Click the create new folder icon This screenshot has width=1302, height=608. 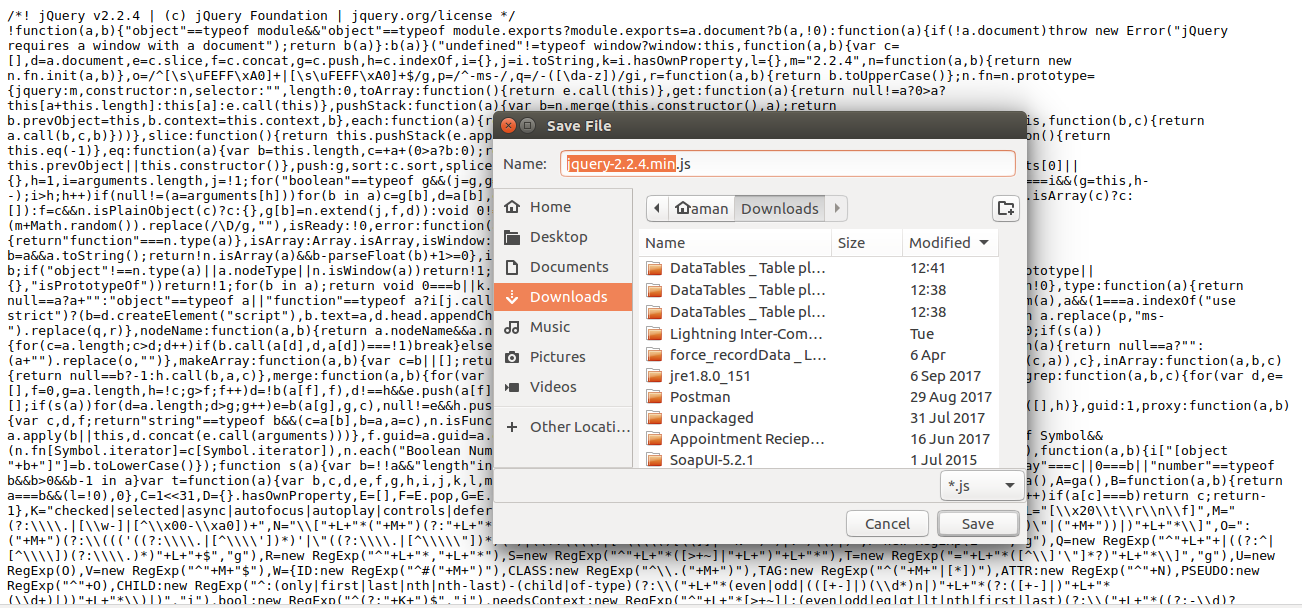coord(1005,208)
